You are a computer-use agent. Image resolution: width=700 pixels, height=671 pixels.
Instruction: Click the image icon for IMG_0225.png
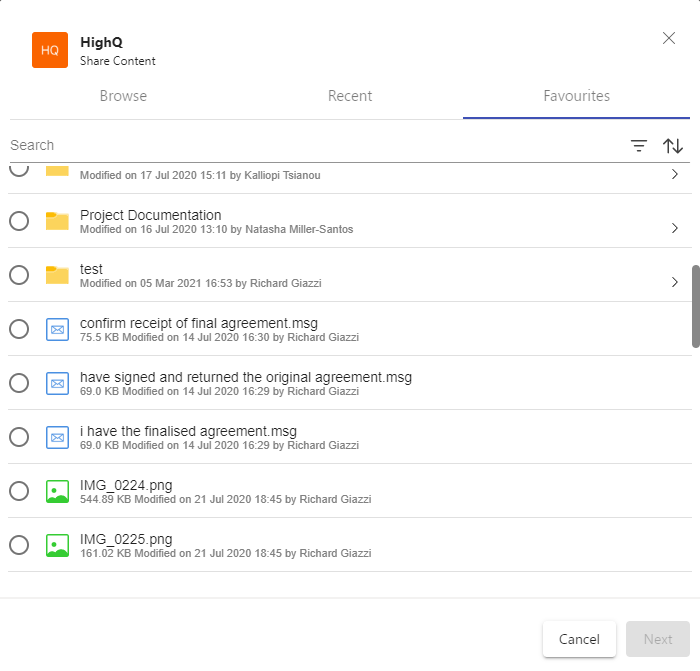[57, 545]
